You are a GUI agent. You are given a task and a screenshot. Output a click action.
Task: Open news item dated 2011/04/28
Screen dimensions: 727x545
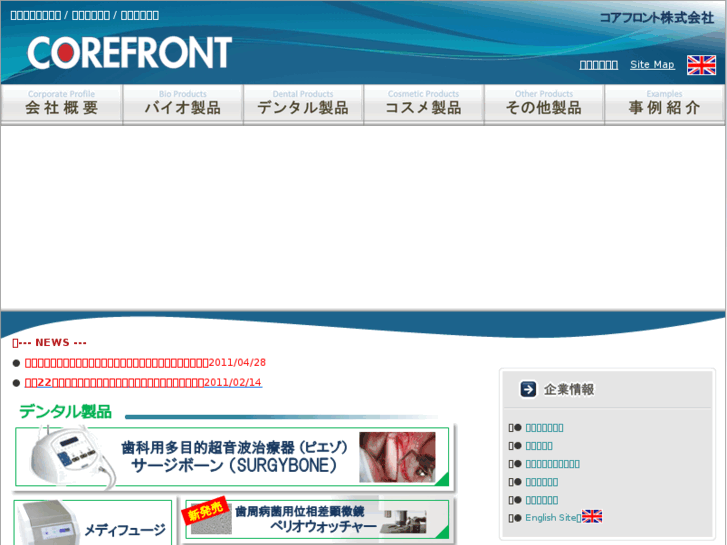coord(145,363)
